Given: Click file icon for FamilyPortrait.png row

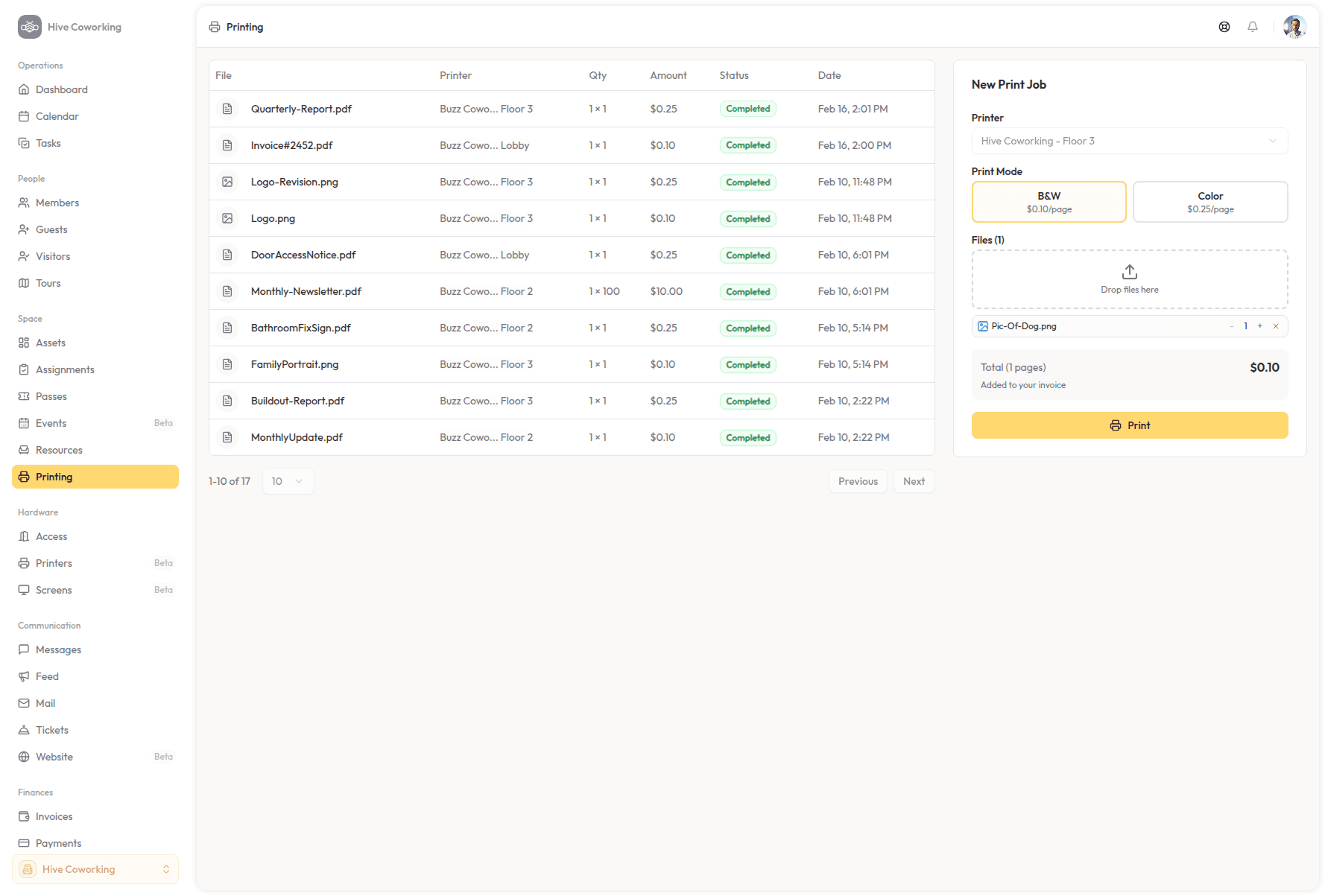Looking at the screenshot, I should click(227, 364).
